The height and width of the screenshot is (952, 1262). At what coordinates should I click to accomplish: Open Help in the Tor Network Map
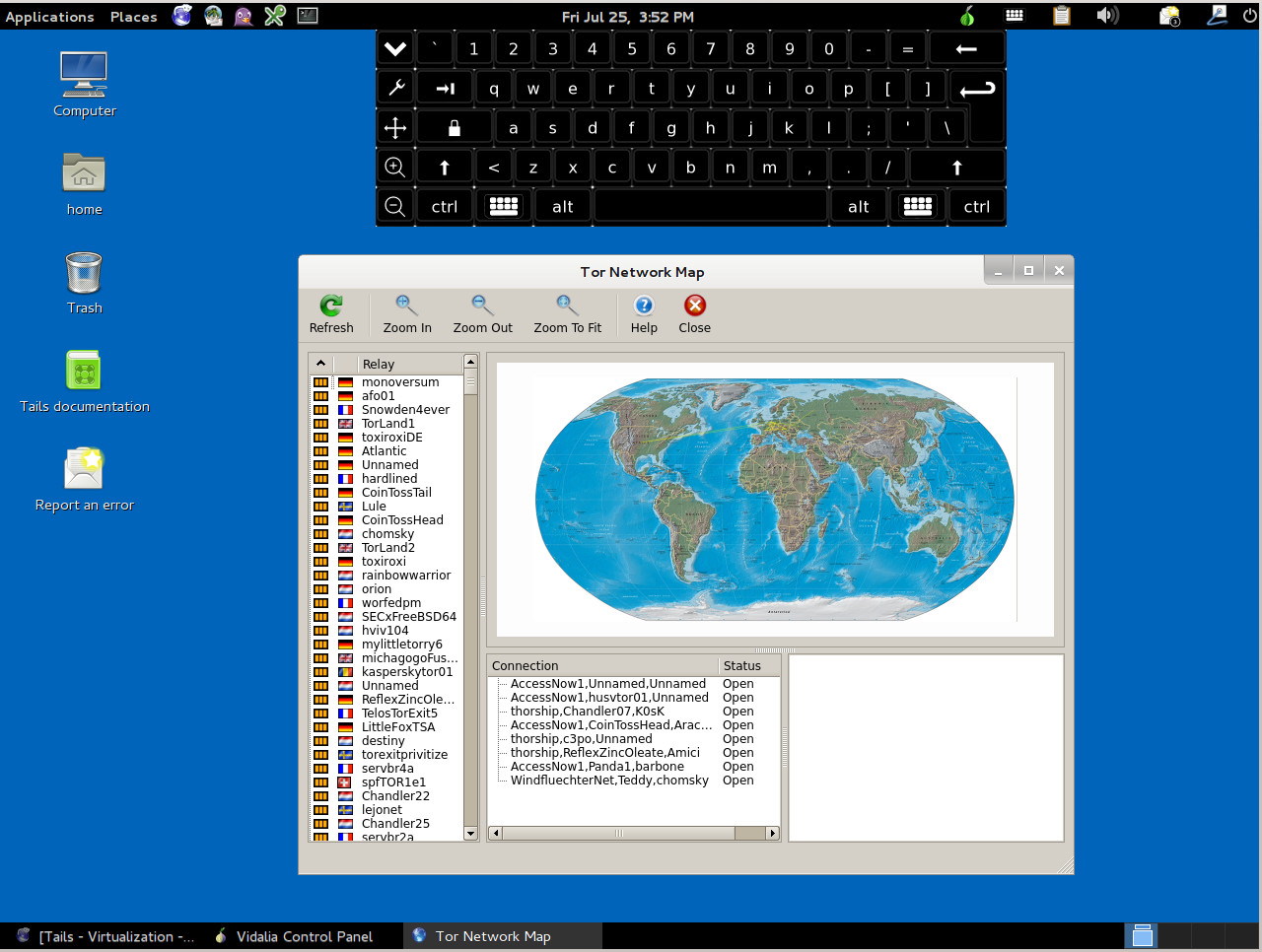644,314
